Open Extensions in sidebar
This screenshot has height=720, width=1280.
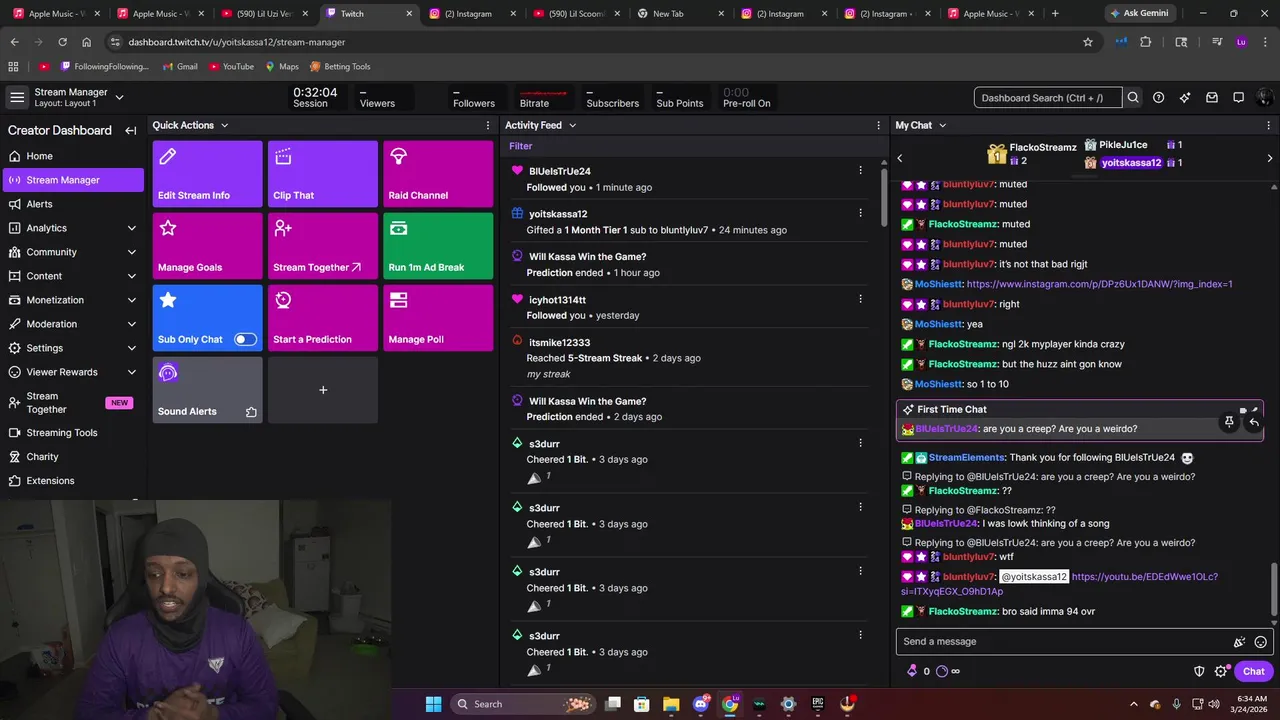[72, 481]
